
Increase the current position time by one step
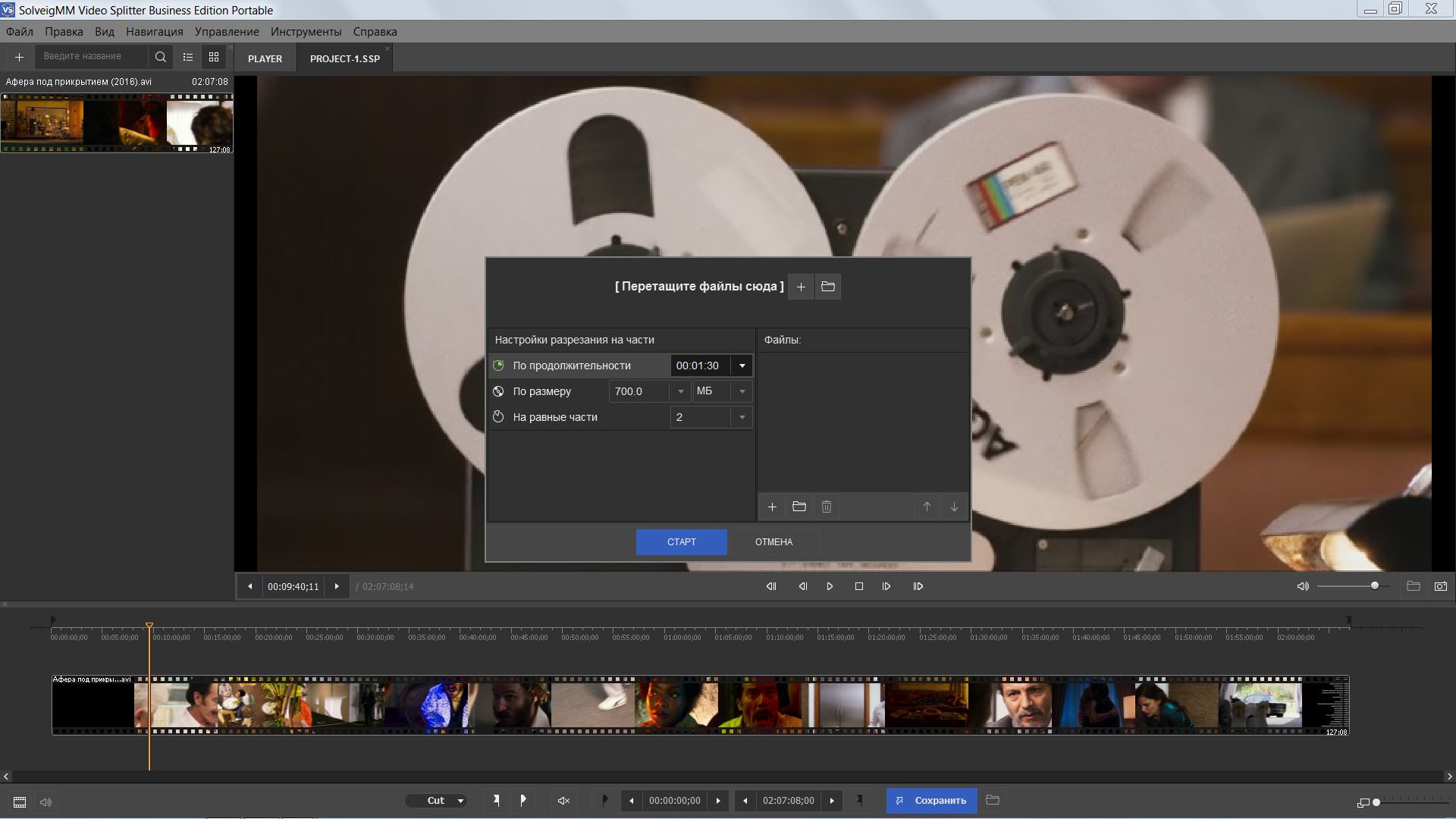point(337,586)
